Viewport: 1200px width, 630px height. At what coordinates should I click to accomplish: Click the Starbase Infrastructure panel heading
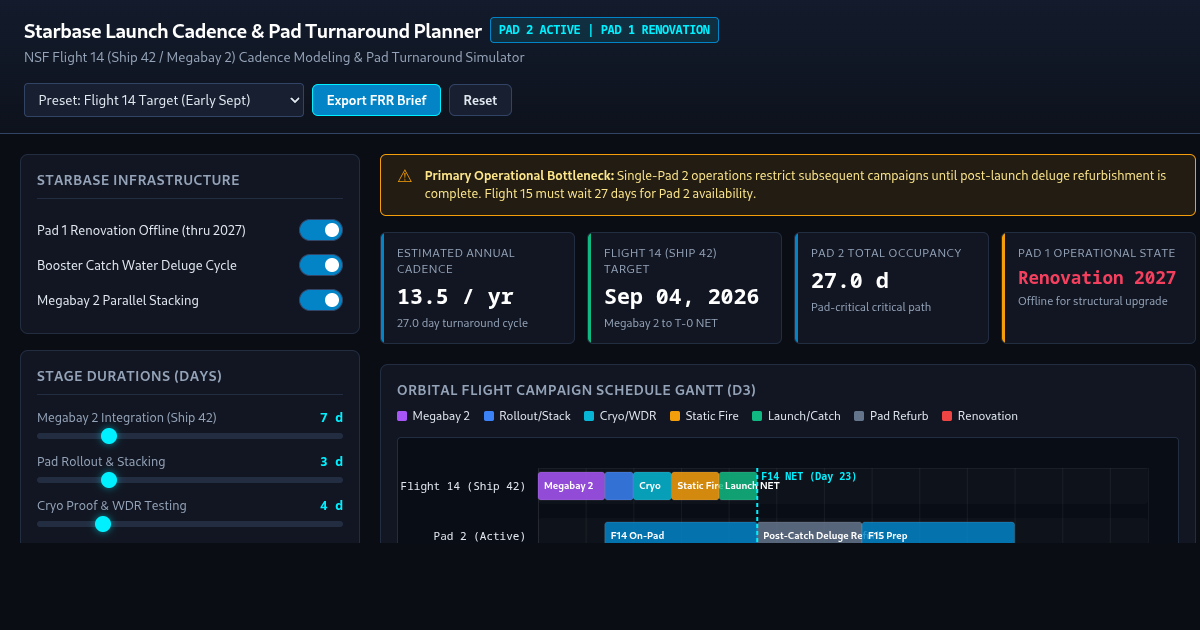[x=138, y=180]
